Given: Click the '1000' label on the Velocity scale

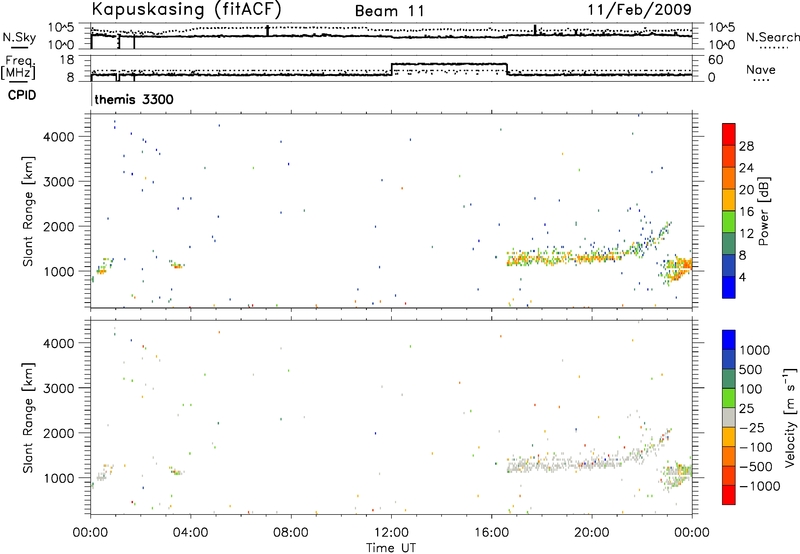Looking at the screenshot, I should click(755, 350).
